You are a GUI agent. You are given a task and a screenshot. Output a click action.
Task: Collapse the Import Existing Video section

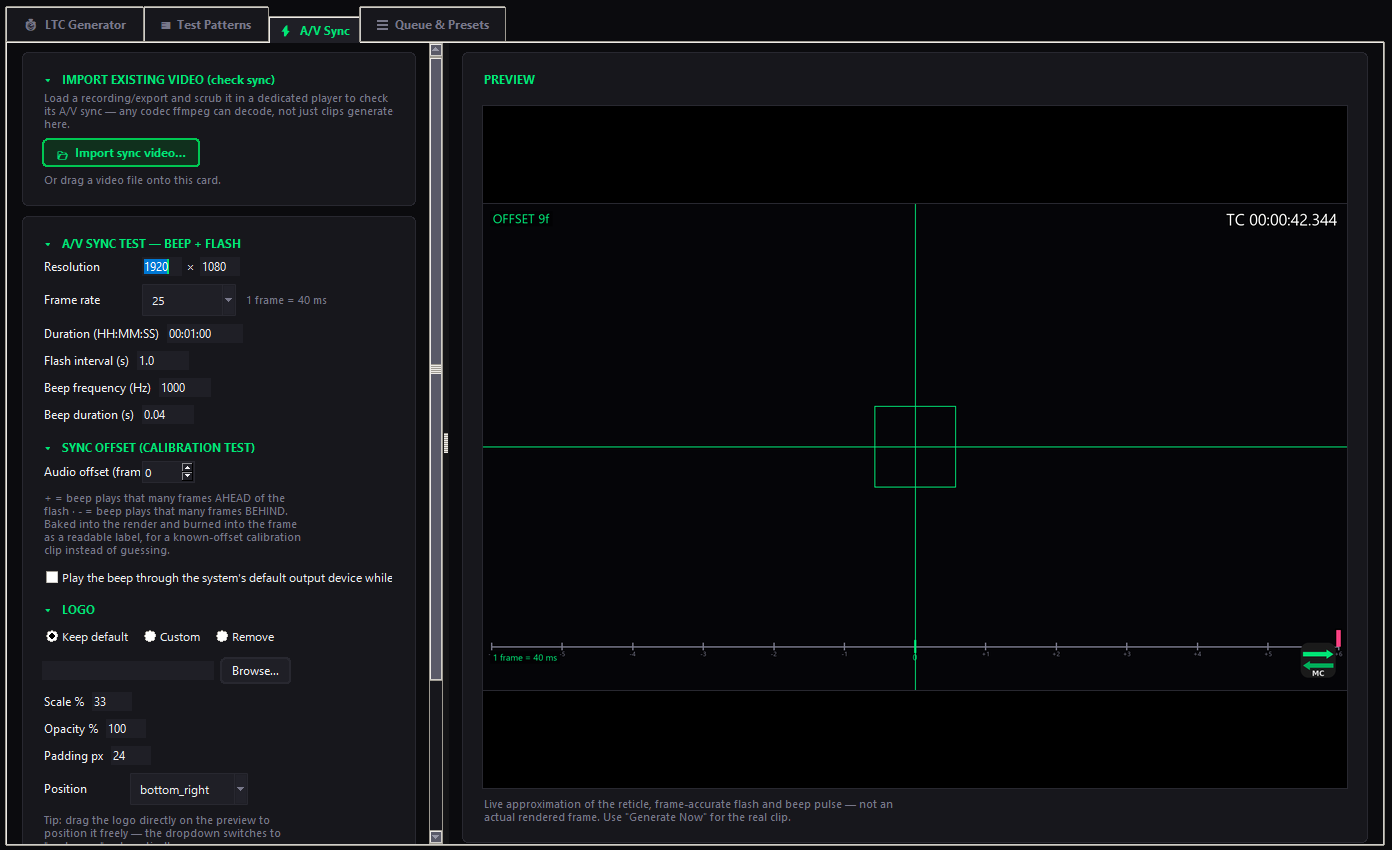(48, 80)
